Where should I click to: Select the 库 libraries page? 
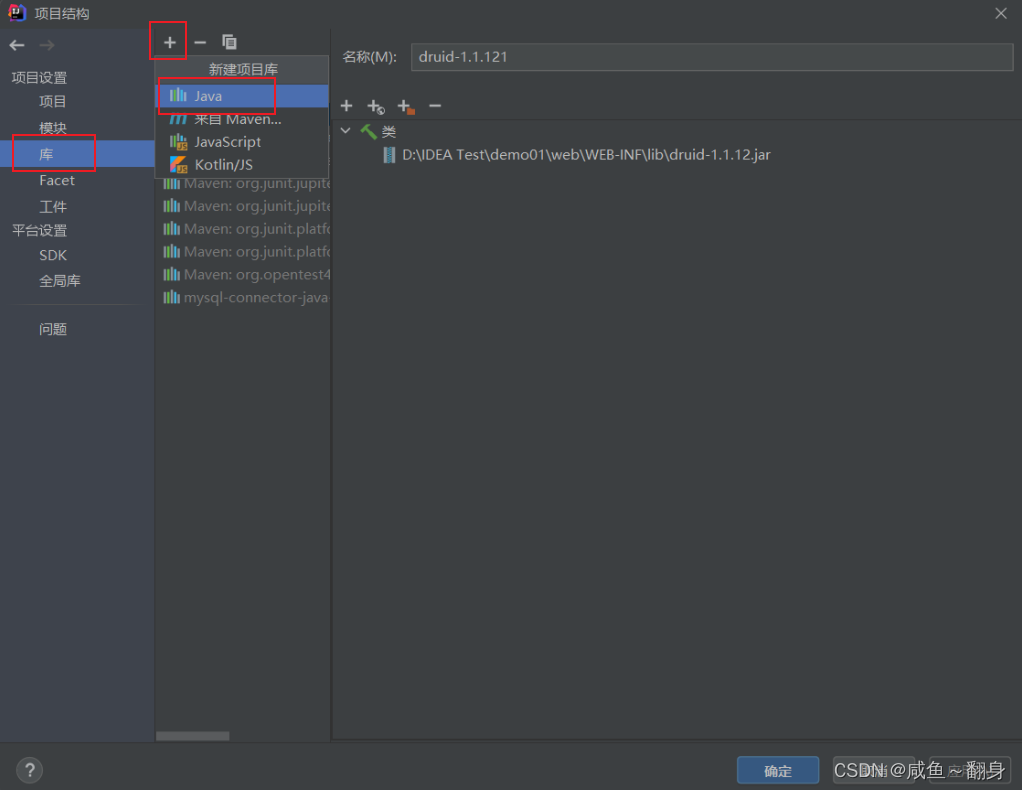[77, 154]
